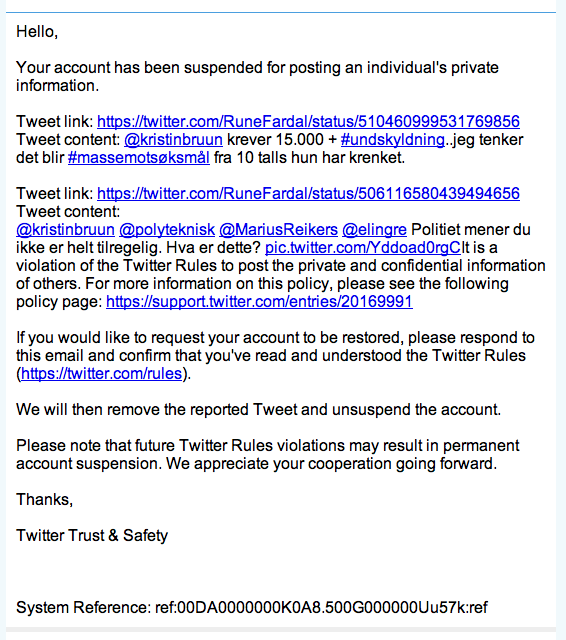
Task: Open the @polyteknisk mention link
Action: (x=167, y=229)
